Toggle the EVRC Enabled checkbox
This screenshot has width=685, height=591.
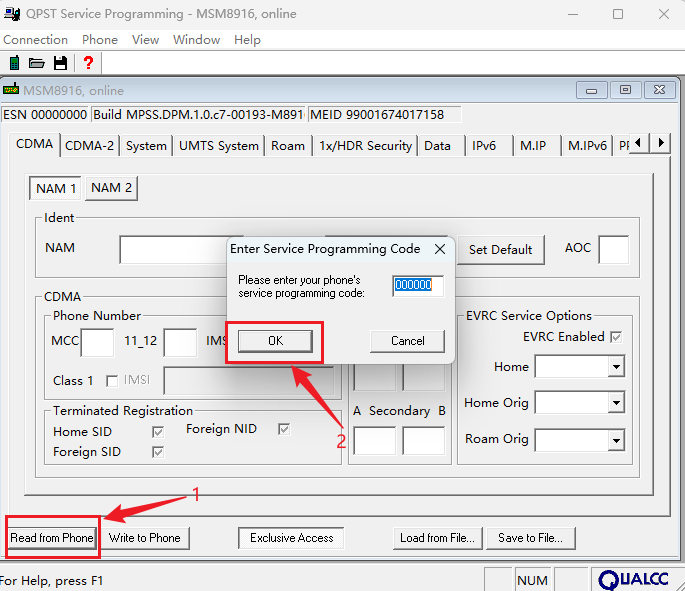(616, 337)
